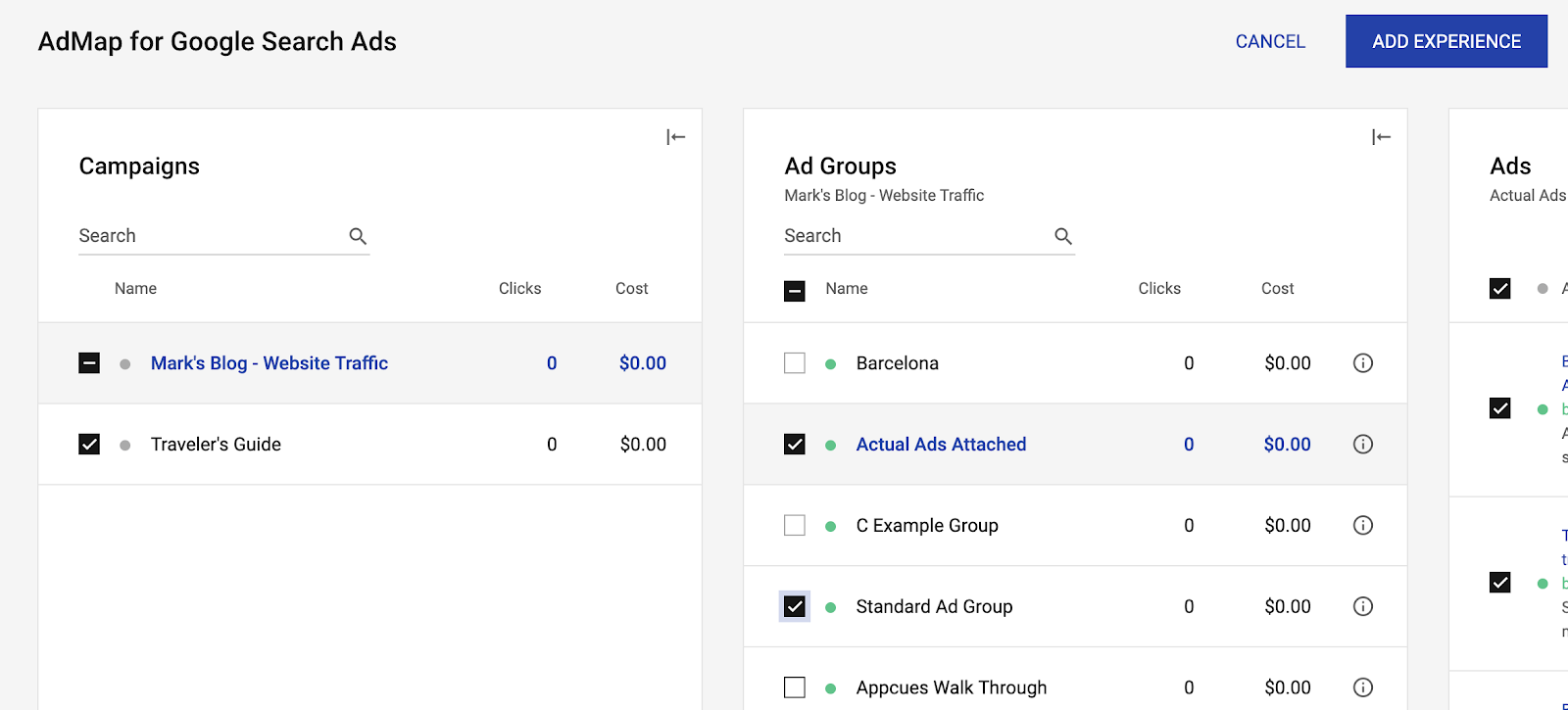Screen dimensions: 1568x710
Task: Open info icon for Barcelona ad group
Action: [1362, 363]
